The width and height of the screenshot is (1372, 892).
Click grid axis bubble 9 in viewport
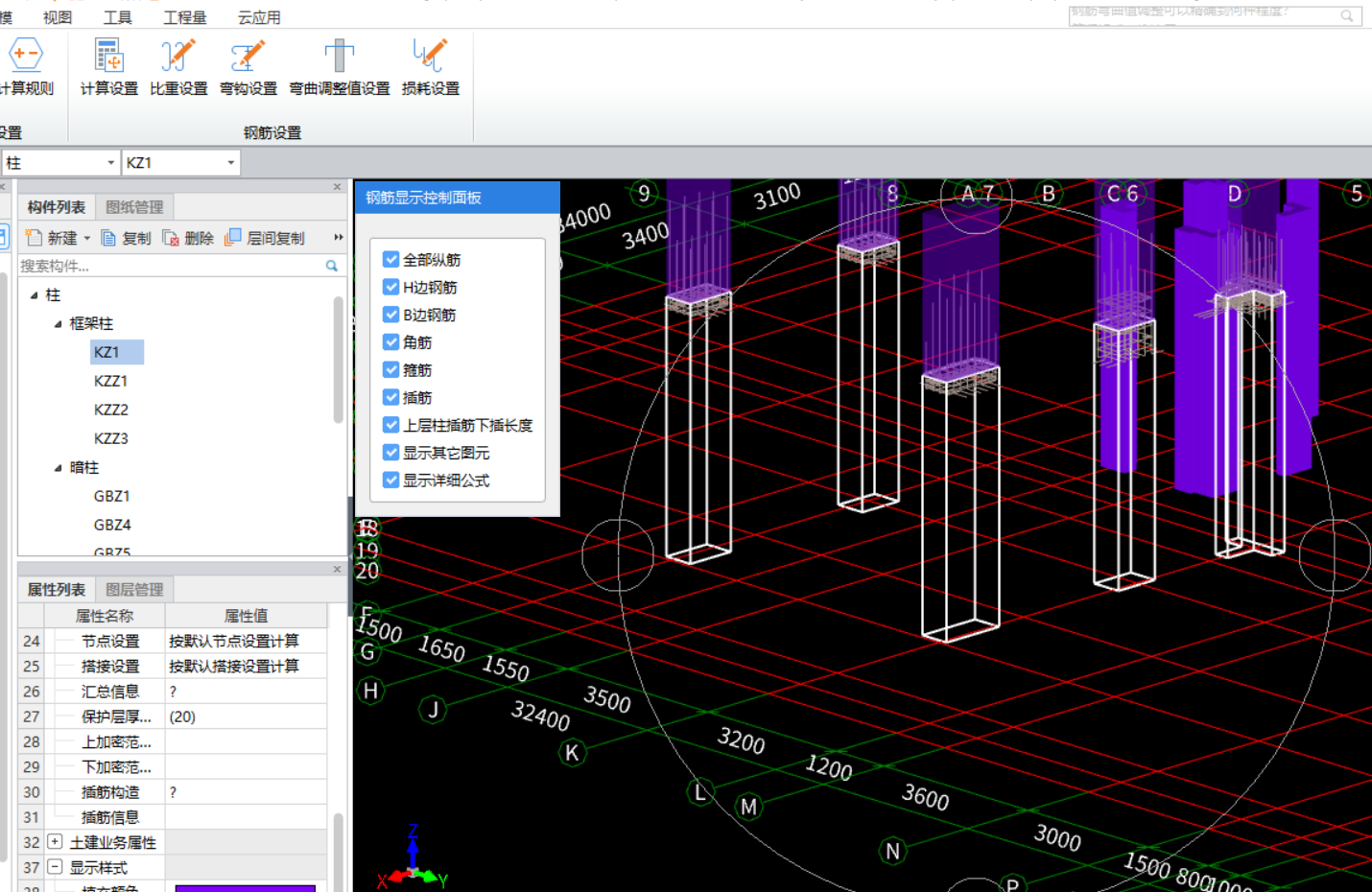click(644, 194)
